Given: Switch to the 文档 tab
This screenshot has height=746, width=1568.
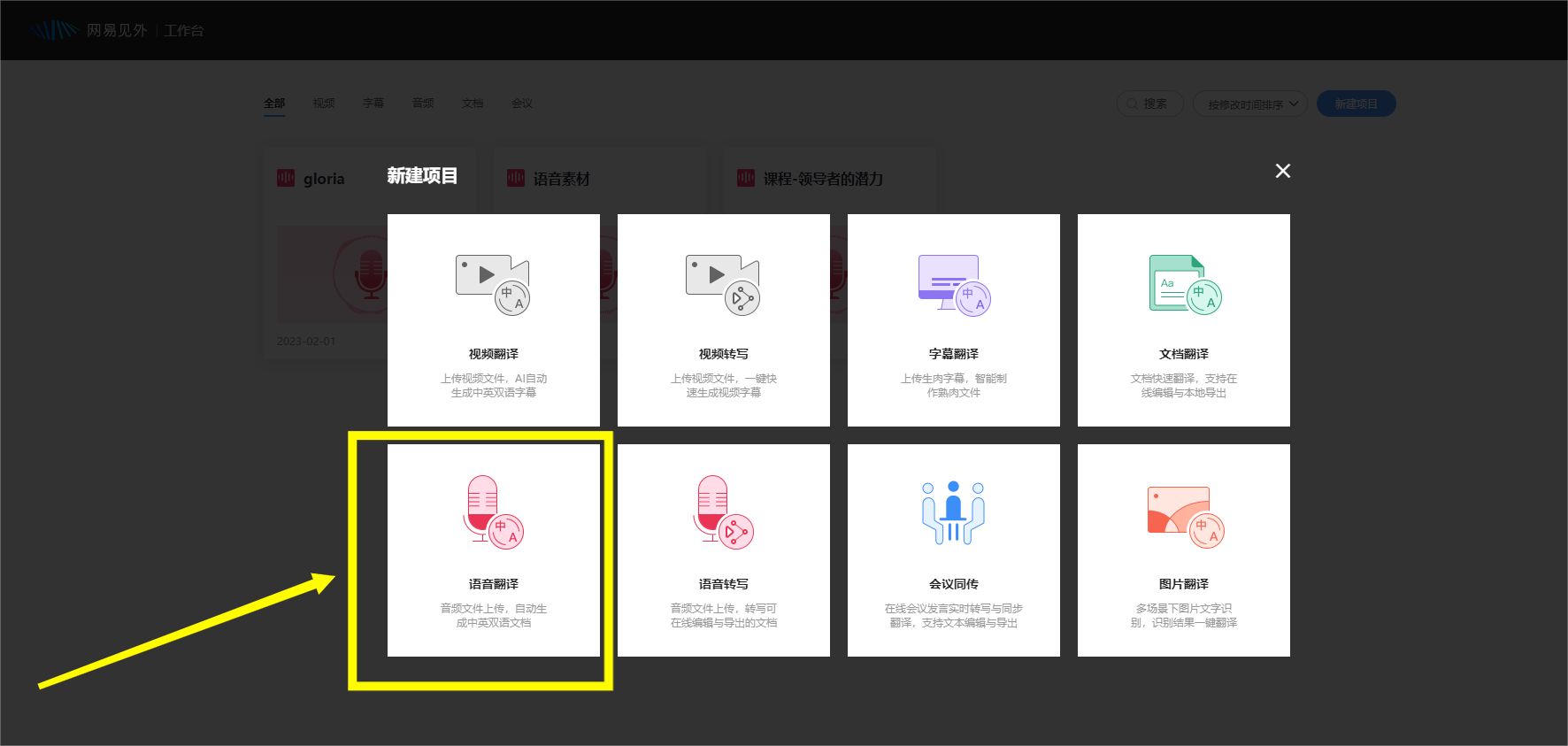Looking at the screenshot, I should tap(473, 104).
